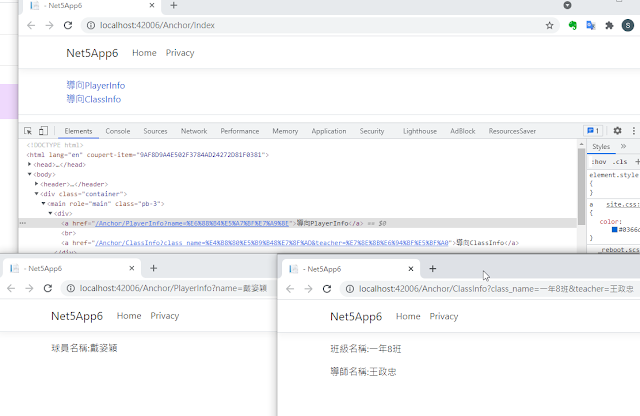
Task: Switch to the Network tab
Action: click(x=194, y=131)
